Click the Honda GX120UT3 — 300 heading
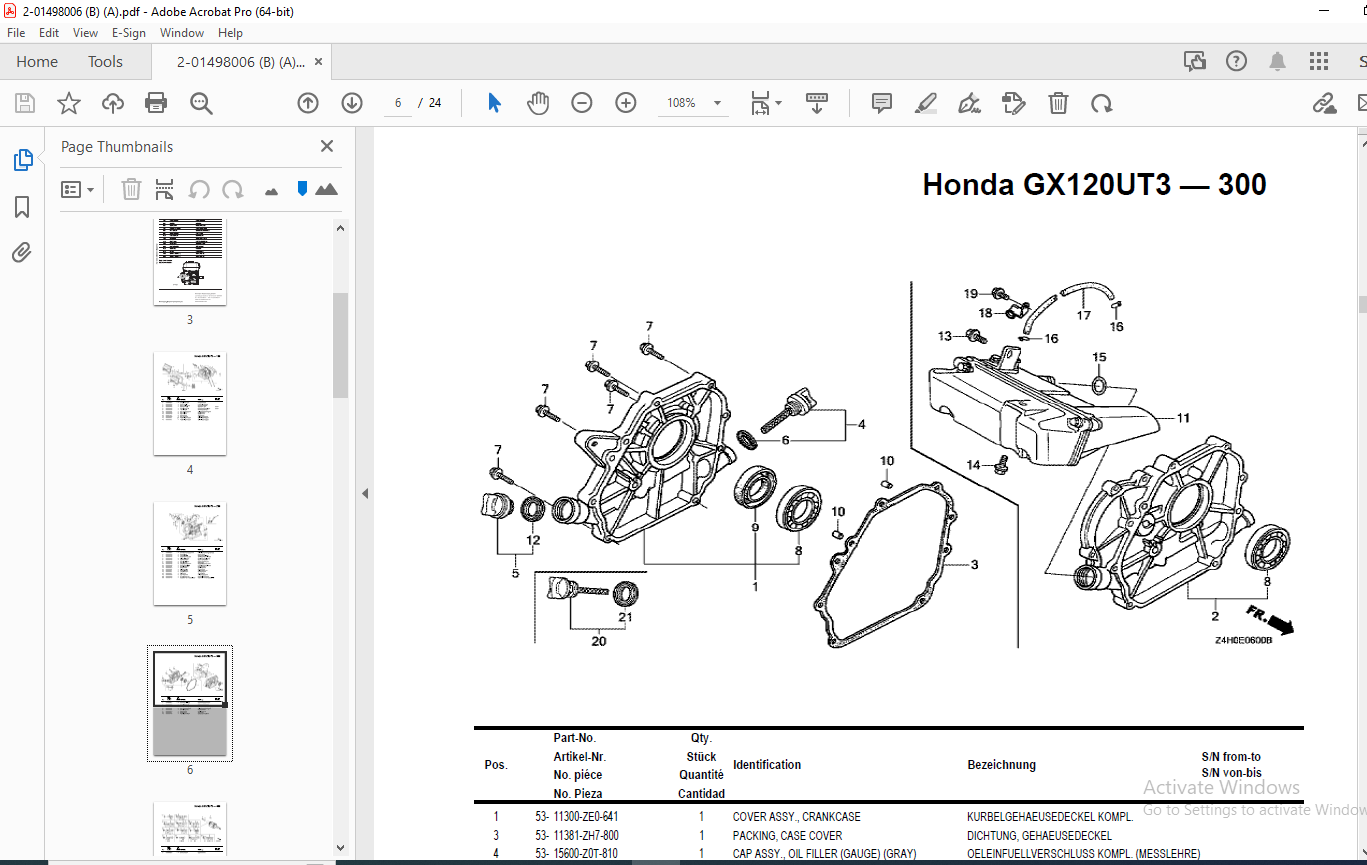 pyautogui.click(x=1094, y=184)
